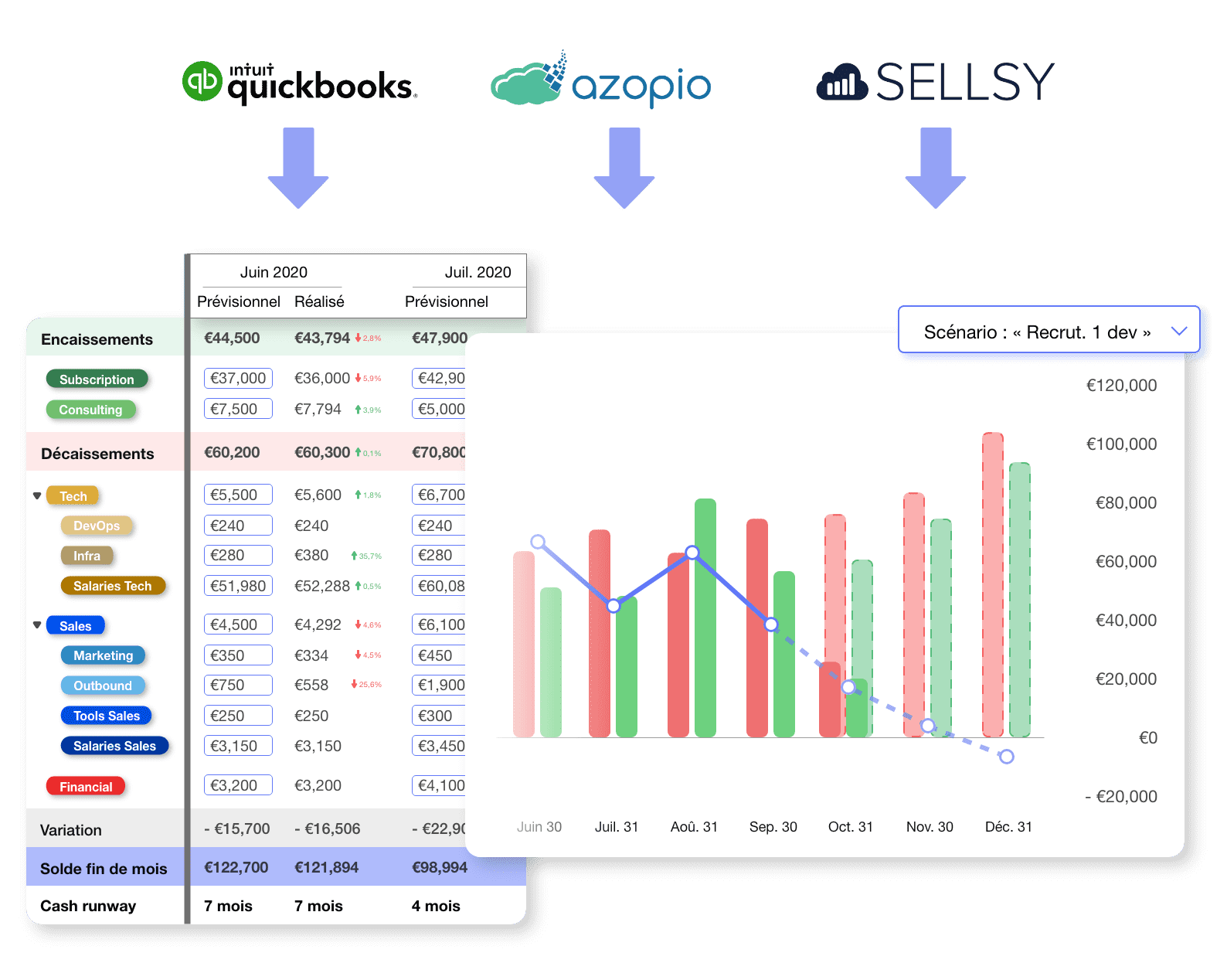Click the Sellsy logo
Screen dimensions: 1227x980
[936, 82]
